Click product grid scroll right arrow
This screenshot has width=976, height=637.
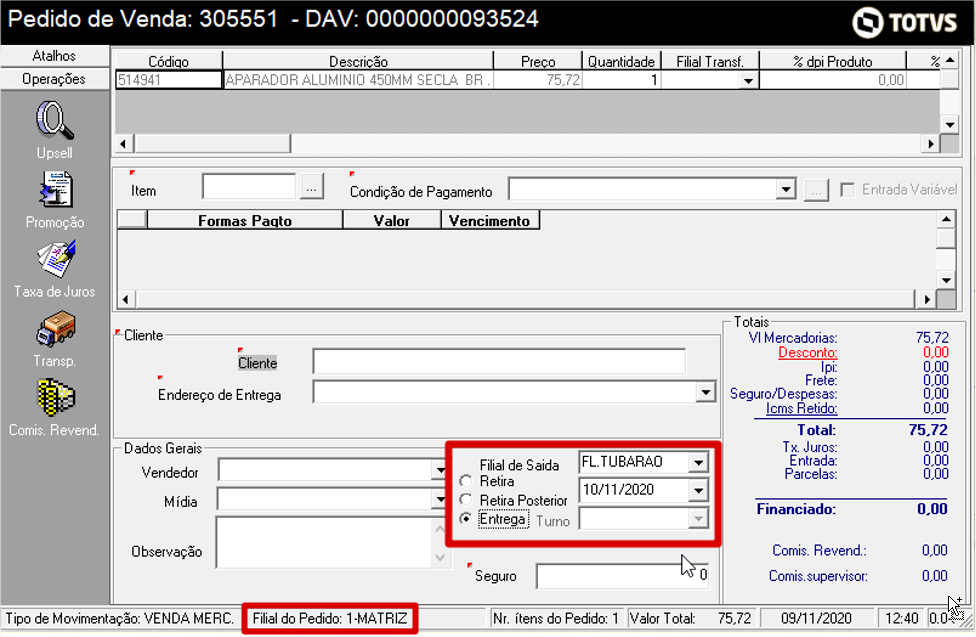point(930,144)
